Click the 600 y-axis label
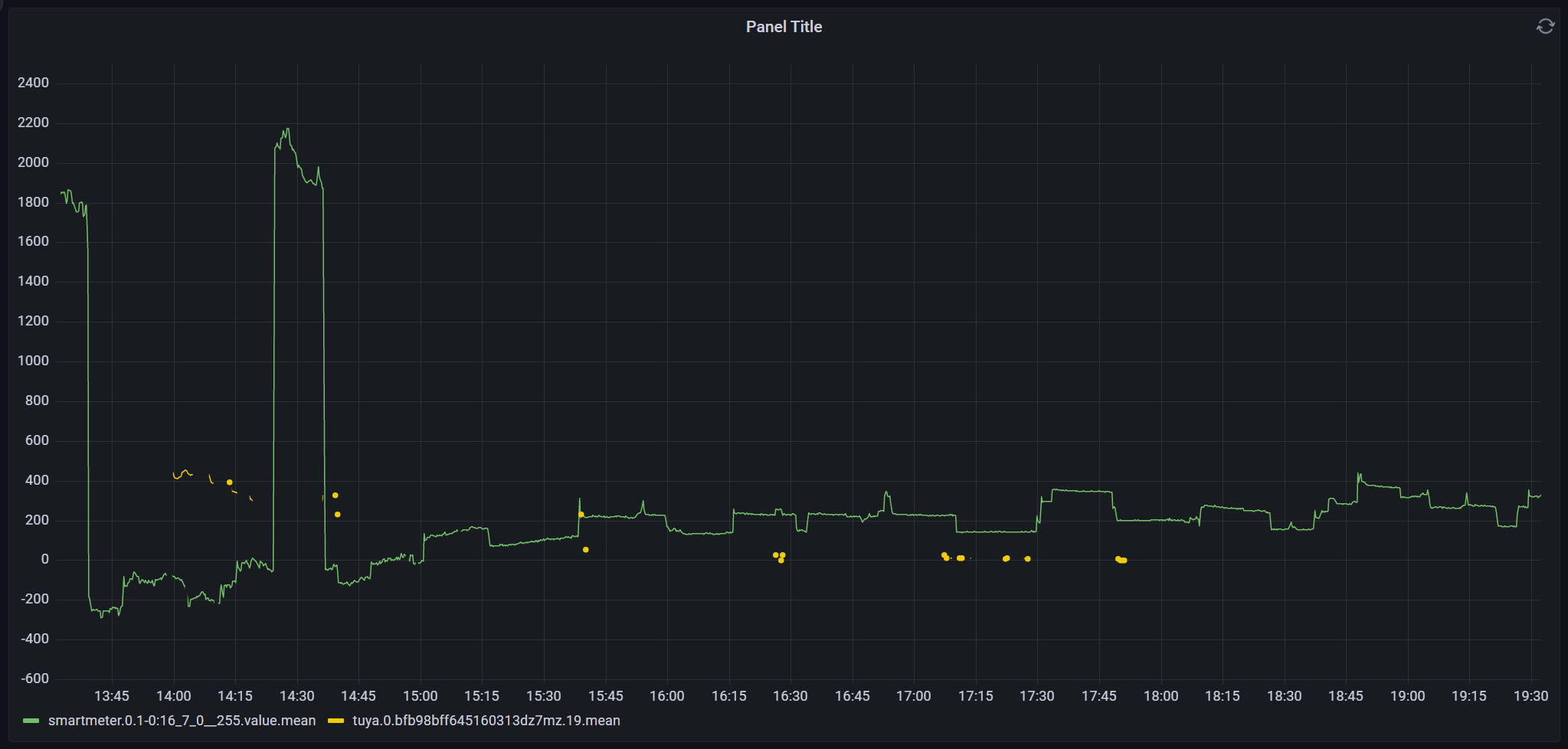Screen dimensions: 1568x749 click(x=37, y=440)
